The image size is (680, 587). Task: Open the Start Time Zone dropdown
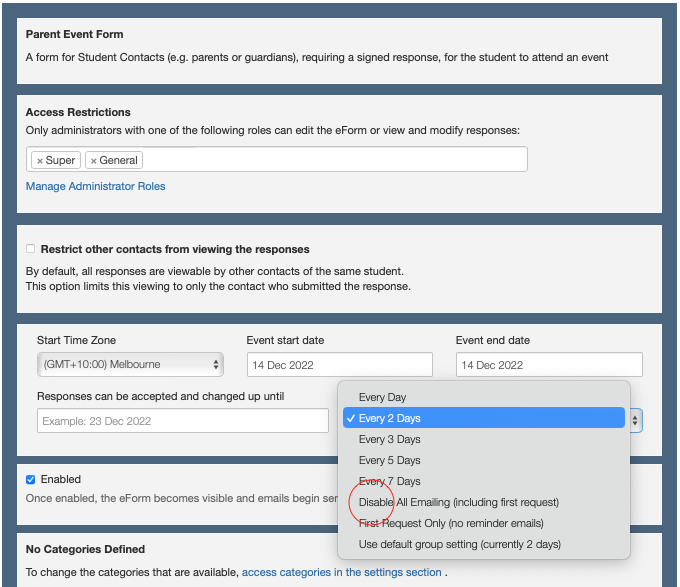[x=130, y=364]
